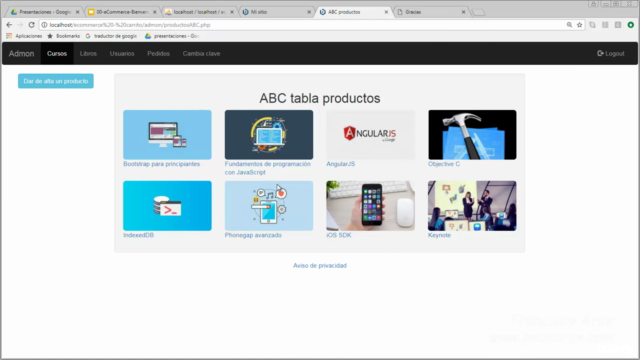Viewport: 640px width, 360px height.
Task: Click the Bootstrap para principiantes link
Action: [x=162, y=164]
